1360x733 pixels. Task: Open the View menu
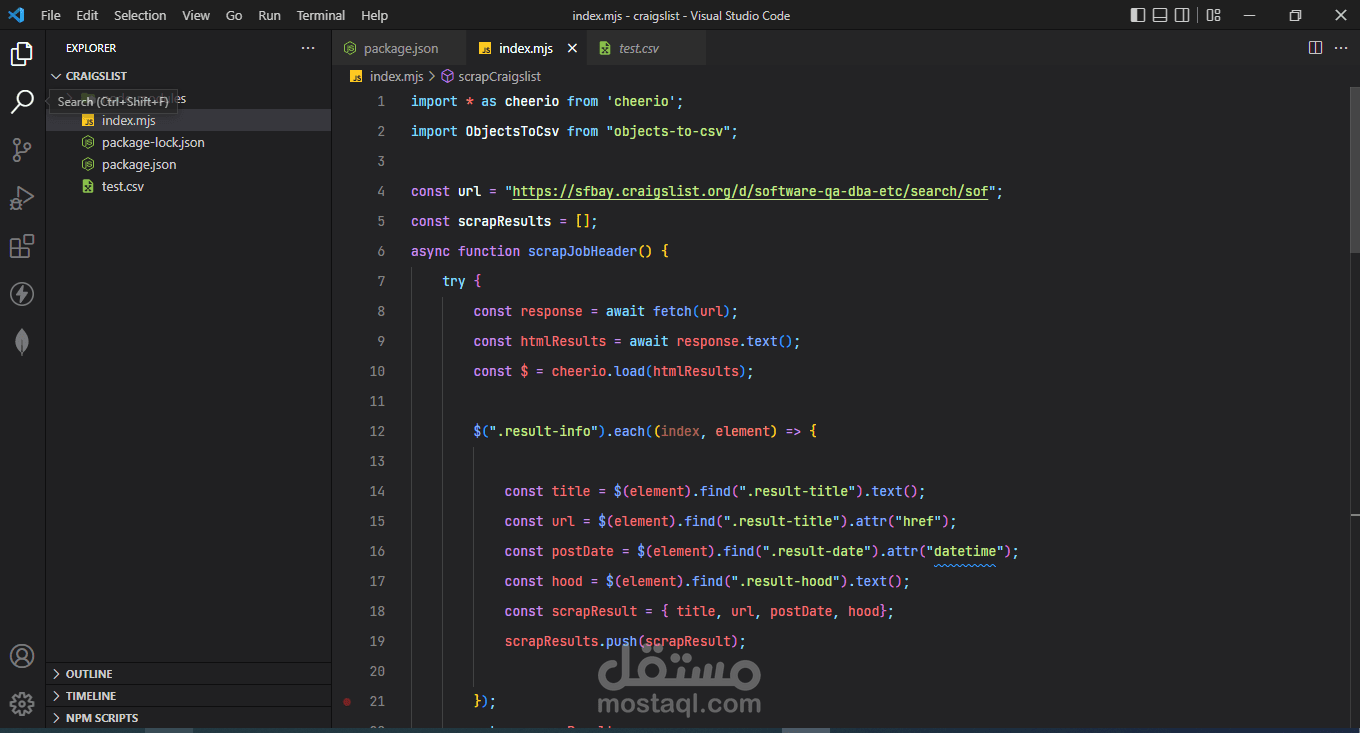tap(196, 15)
